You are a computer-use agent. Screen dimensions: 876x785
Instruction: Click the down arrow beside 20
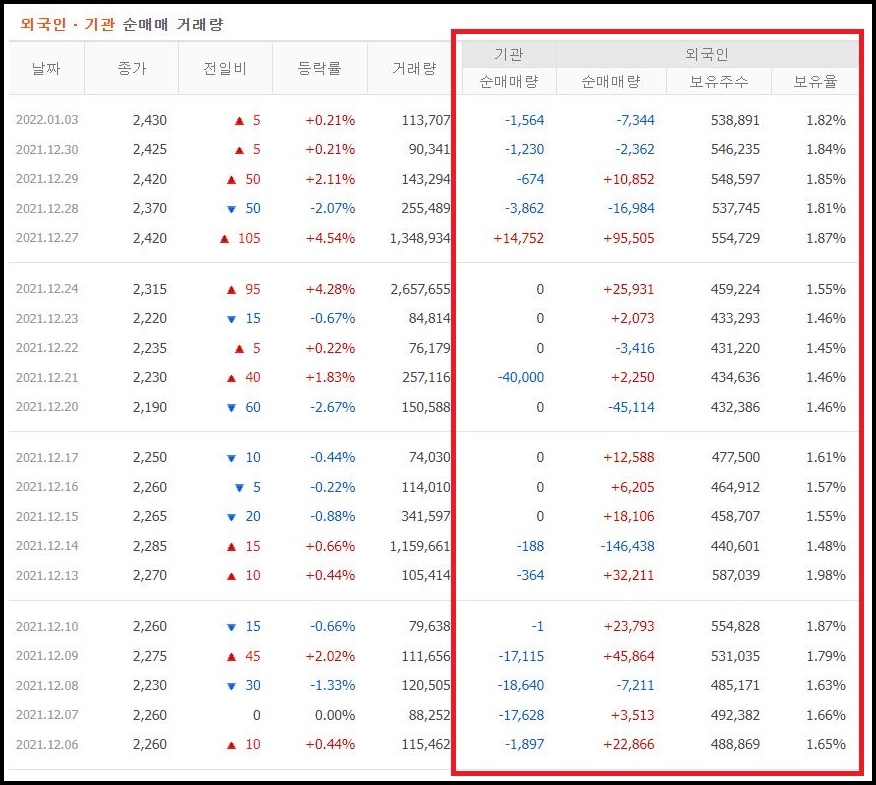[x=231, y=517]
